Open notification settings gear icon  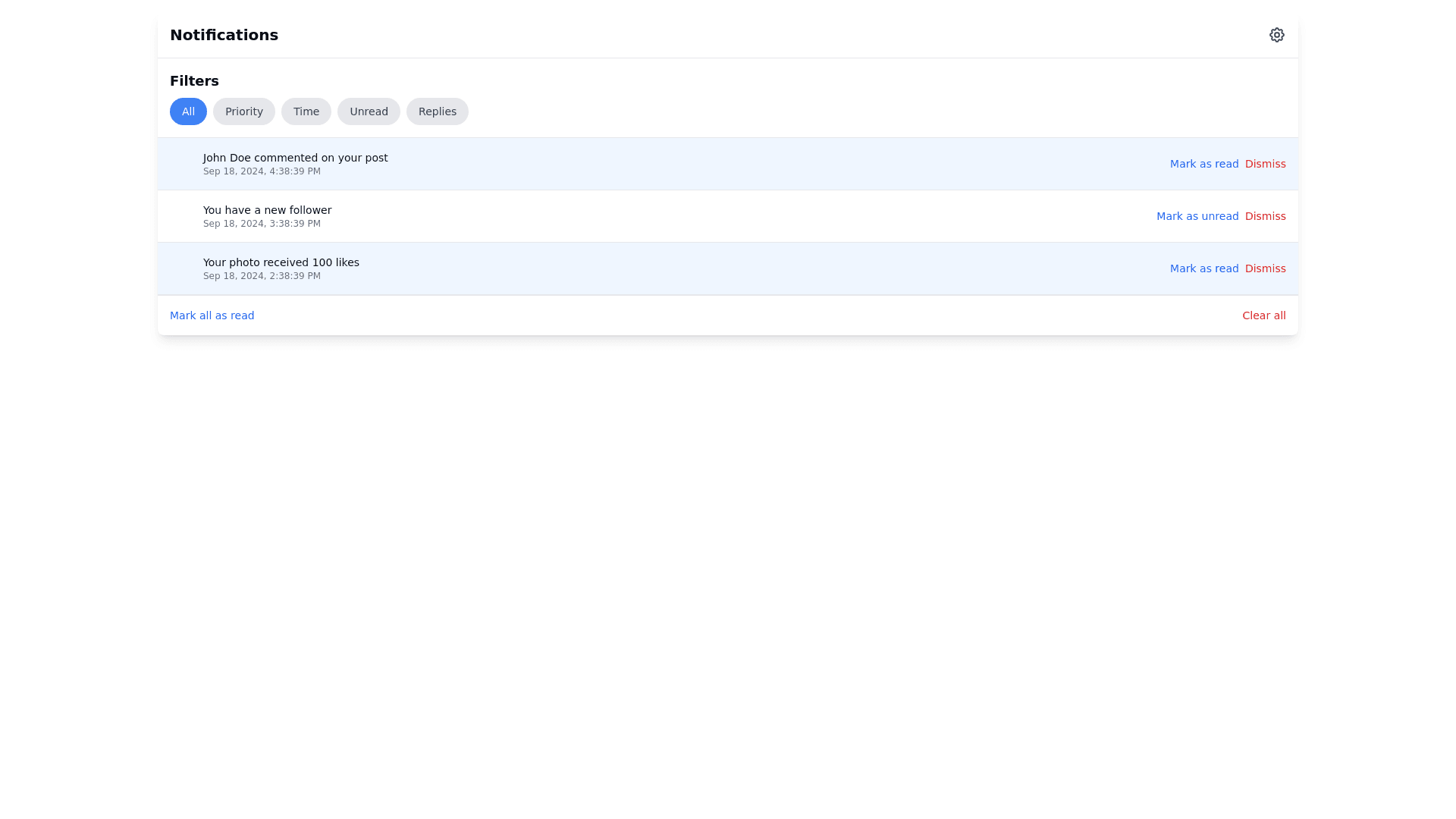tap(1276, 35)
